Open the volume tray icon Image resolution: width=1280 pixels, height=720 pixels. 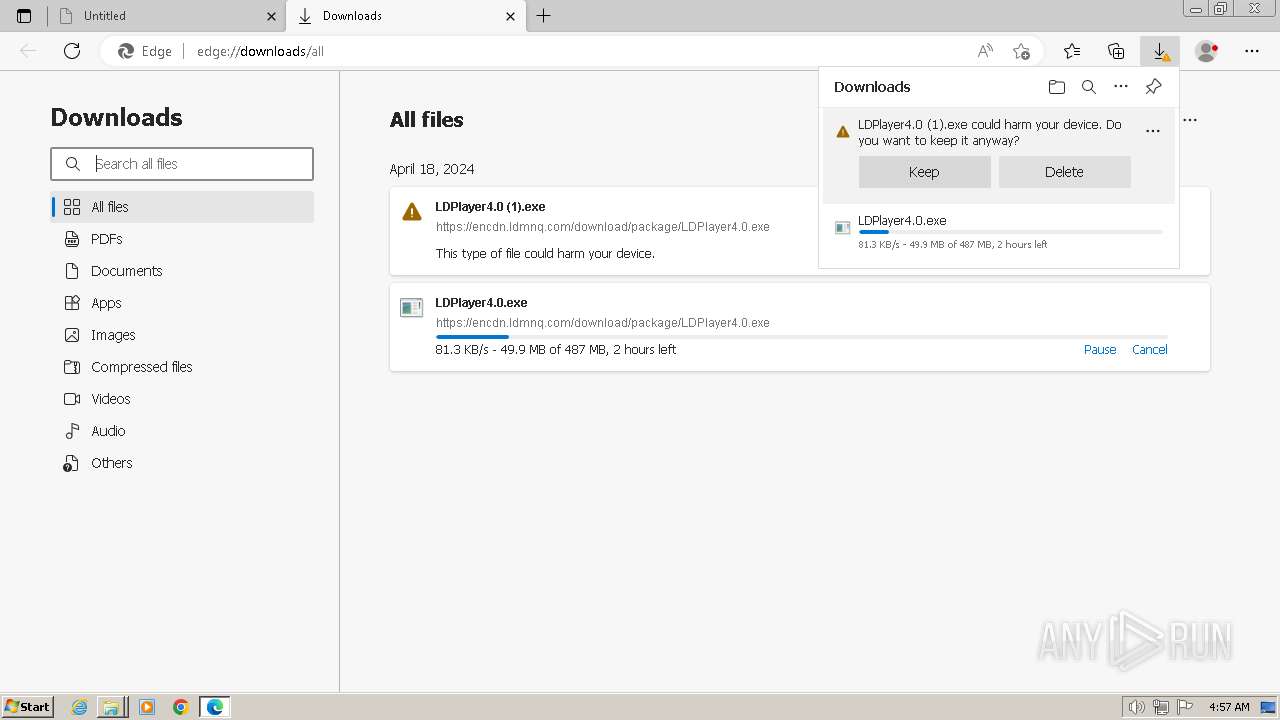[1137, 707]
